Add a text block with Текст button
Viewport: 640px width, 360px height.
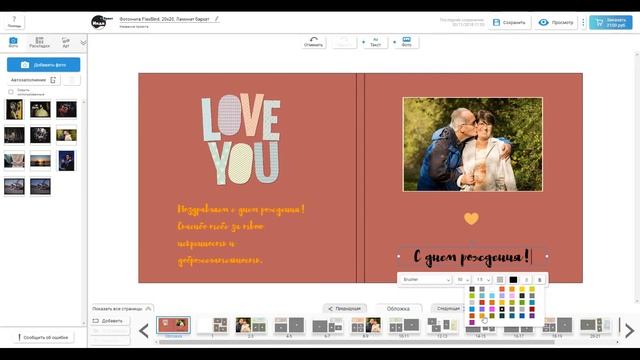pyautogui.click(x=376, y=42)
